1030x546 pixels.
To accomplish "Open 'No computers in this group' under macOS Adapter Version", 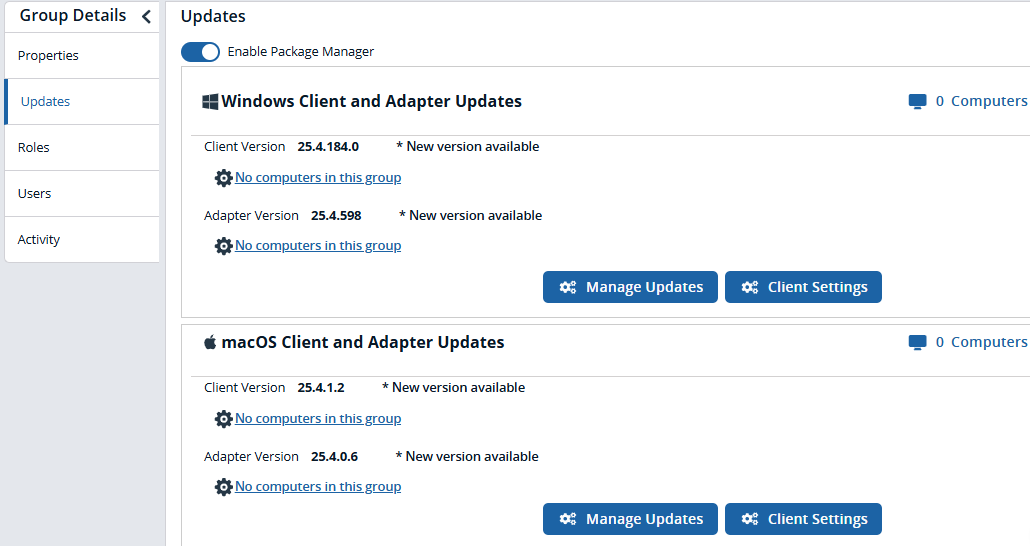I will click(318, 486).
